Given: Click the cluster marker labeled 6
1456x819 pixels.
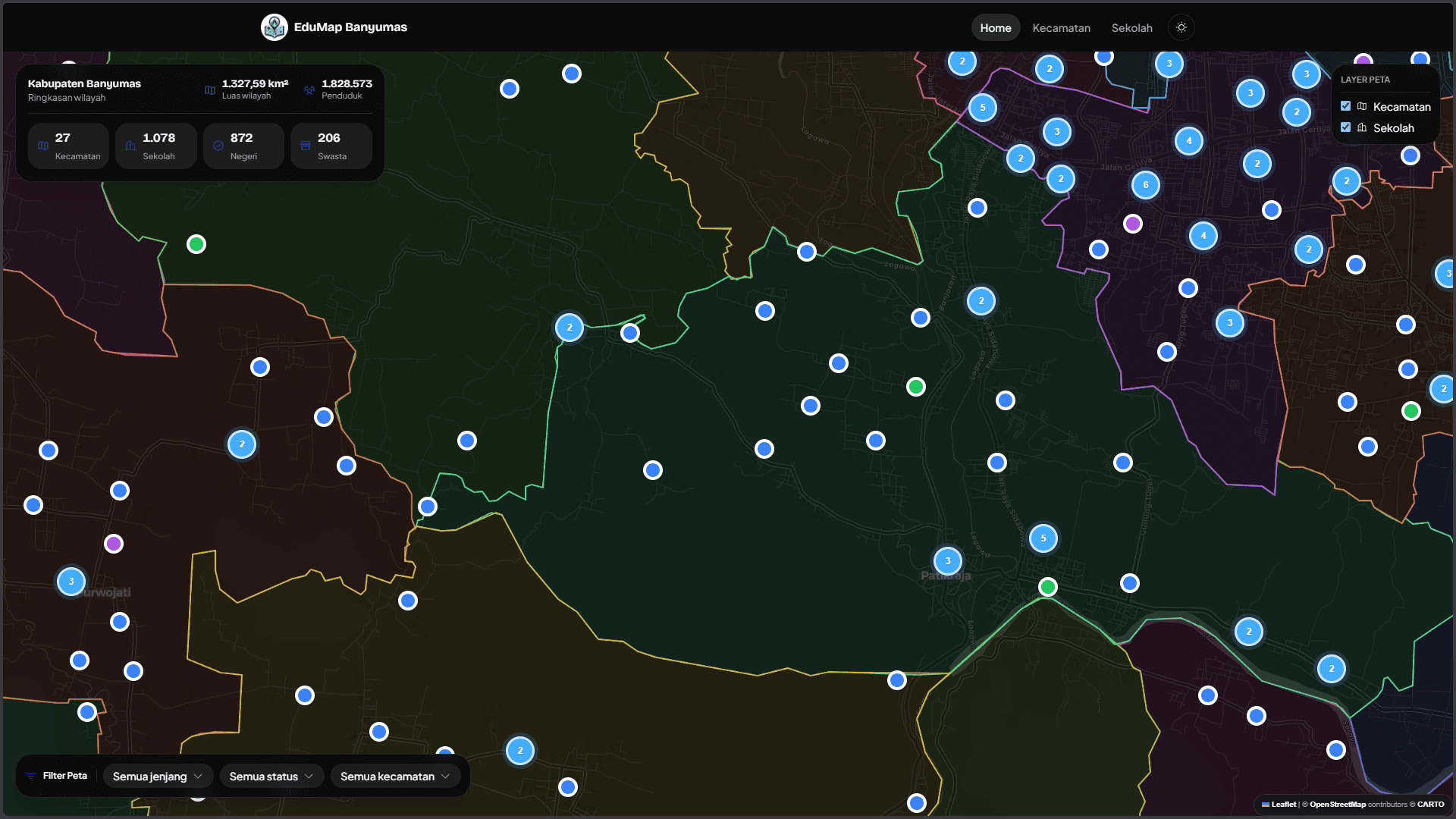Looking at the screenshot, I should [1146, 185].
